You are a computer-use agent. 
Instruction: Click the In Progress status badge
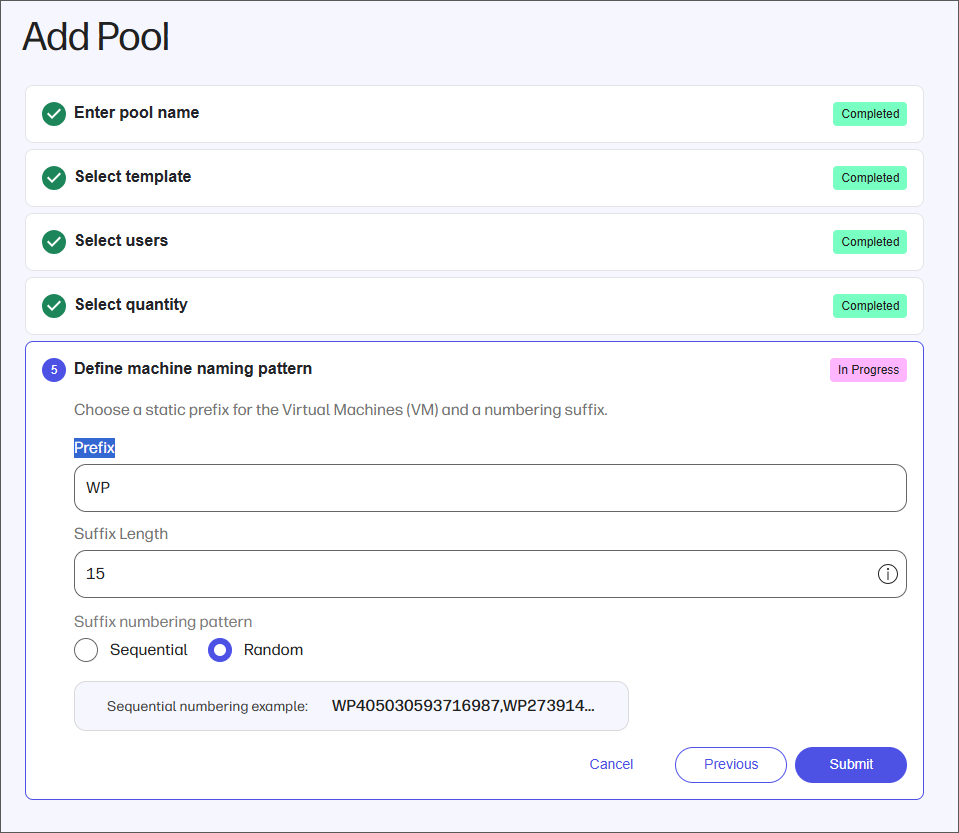tap(868, 370)
